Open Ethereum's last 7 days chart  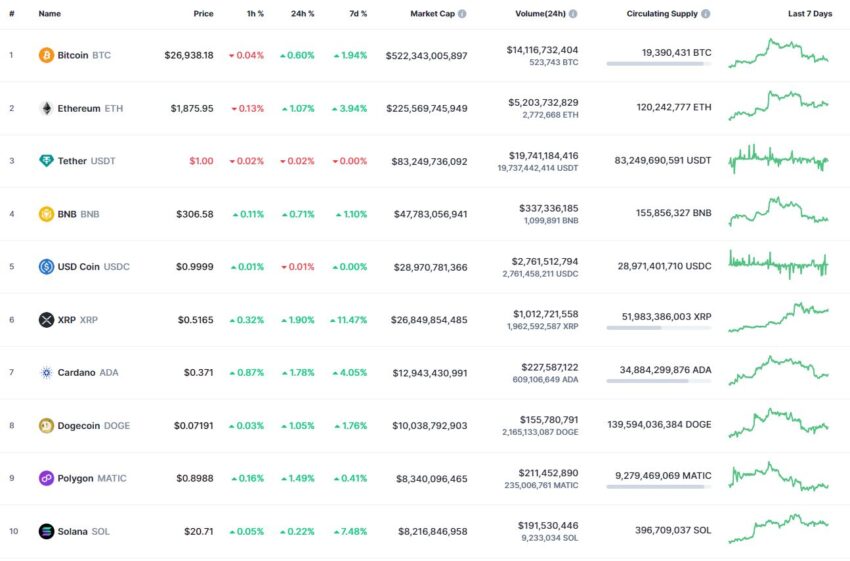[778, 106]
